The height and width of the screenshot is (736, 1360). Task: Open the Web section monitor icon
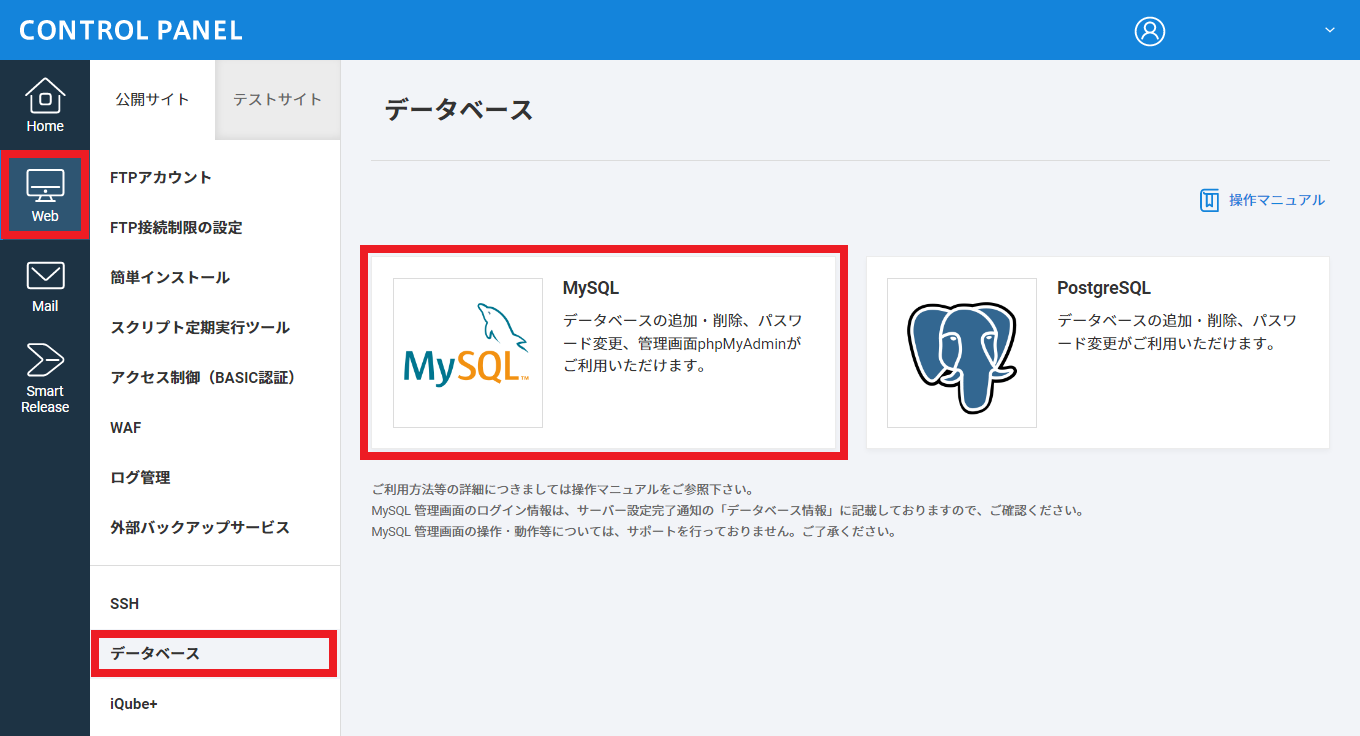[x=45, y=186]
